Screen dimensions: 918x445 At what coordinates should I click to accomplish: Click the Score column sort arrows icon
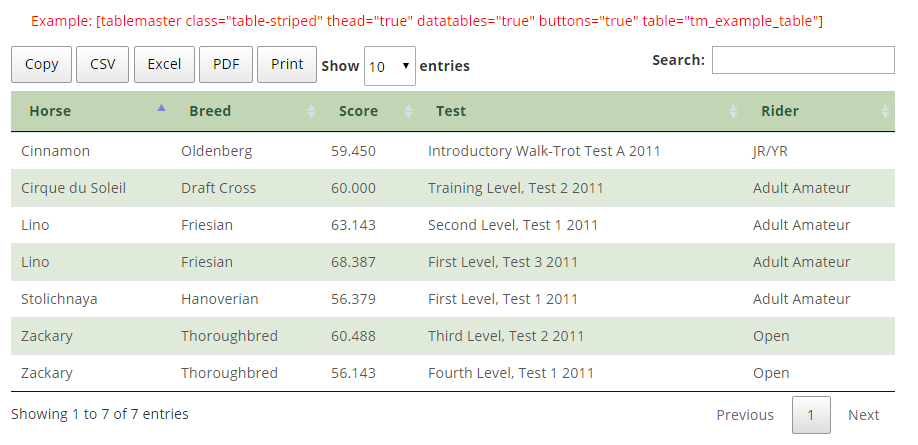click(409, 111)
